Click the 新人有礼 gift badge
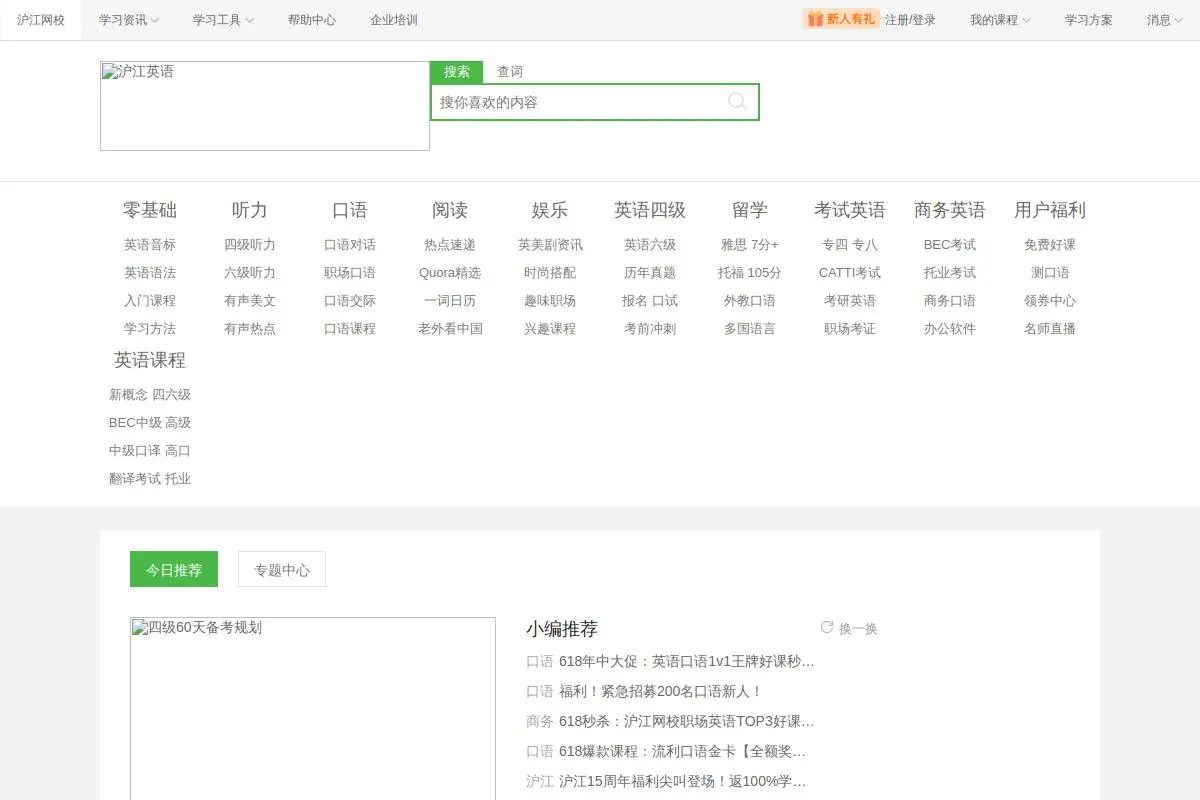 tap(841, 19)
